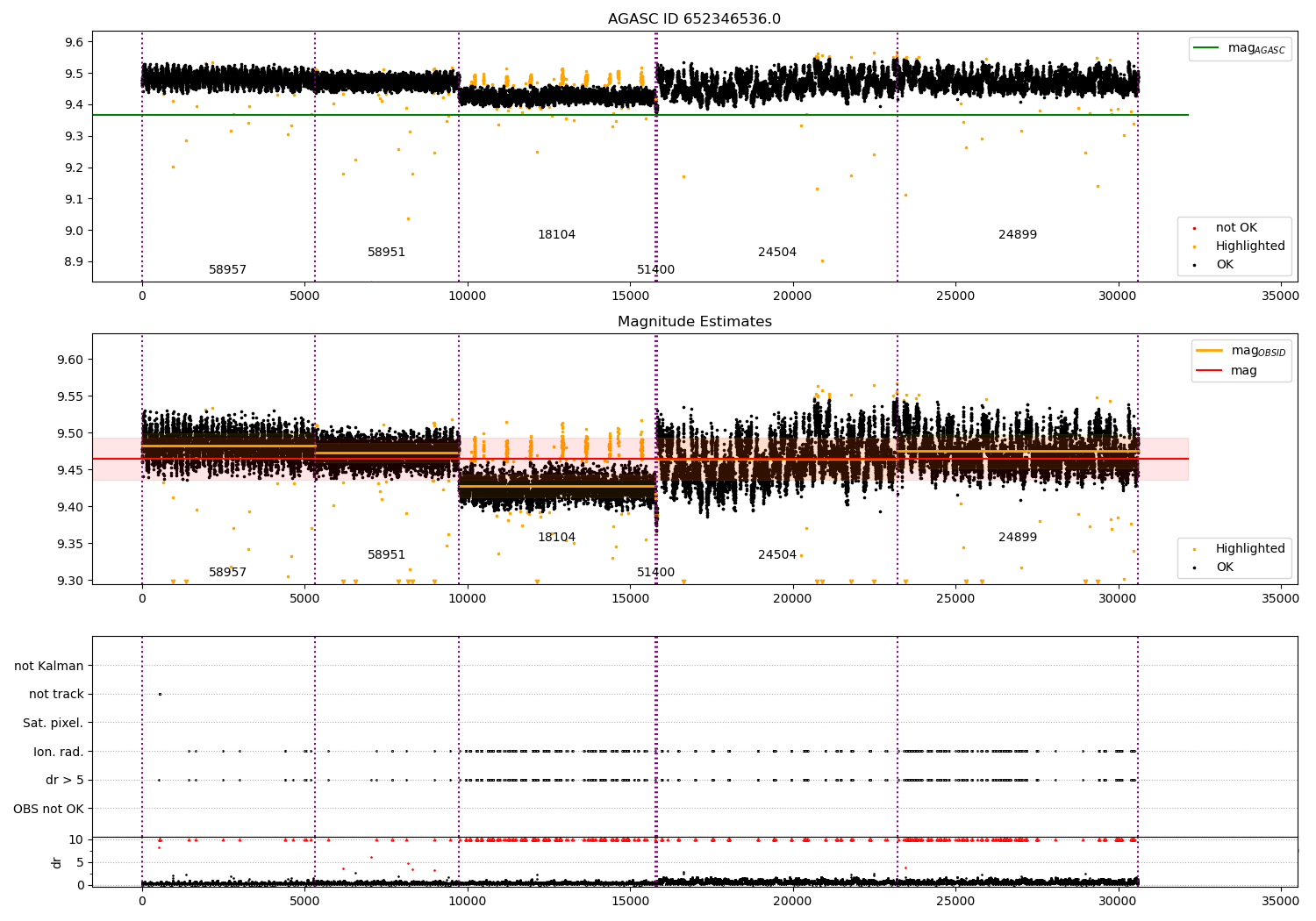Click the single "not track" data point
The width and height of the screenshot is (1316, 921).
point(160,695)
